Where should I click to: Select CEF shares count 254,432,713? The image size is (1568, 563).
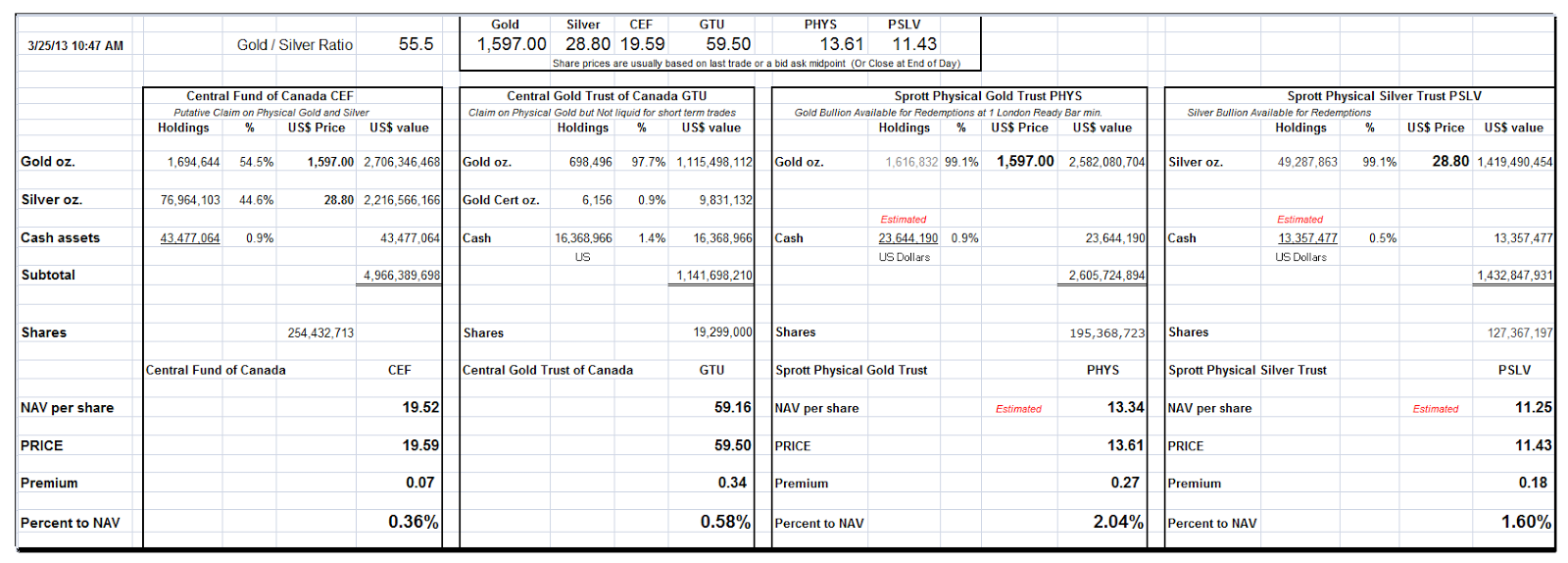pyautogui.click(x=320, y=333)
